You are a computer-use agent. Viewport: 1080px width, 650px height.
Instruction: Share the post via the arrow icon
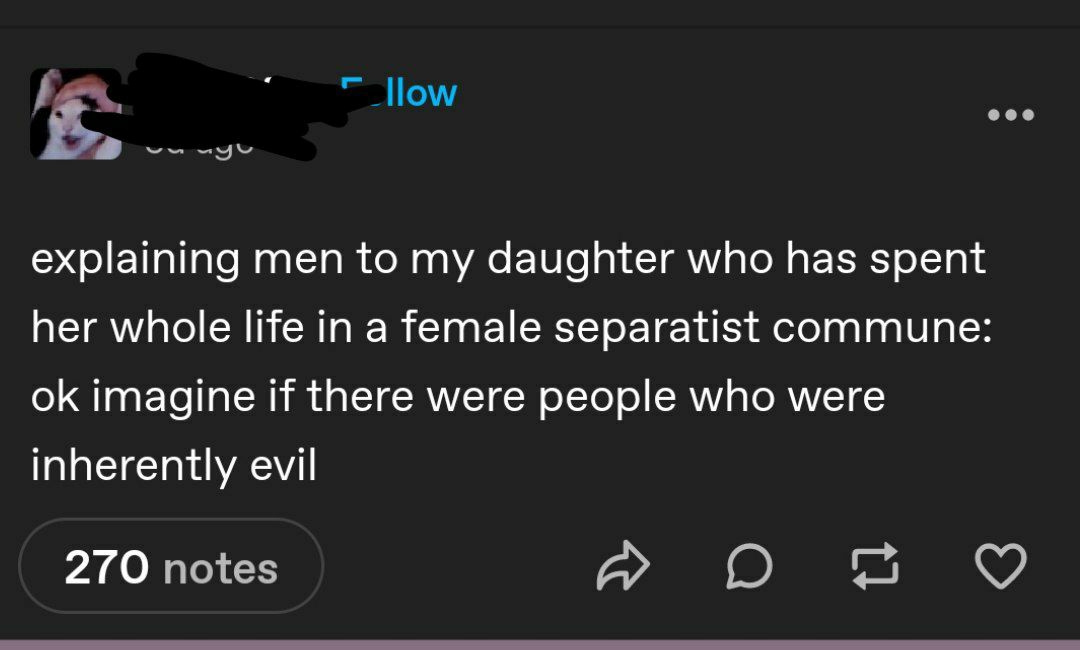coord(622,567)
